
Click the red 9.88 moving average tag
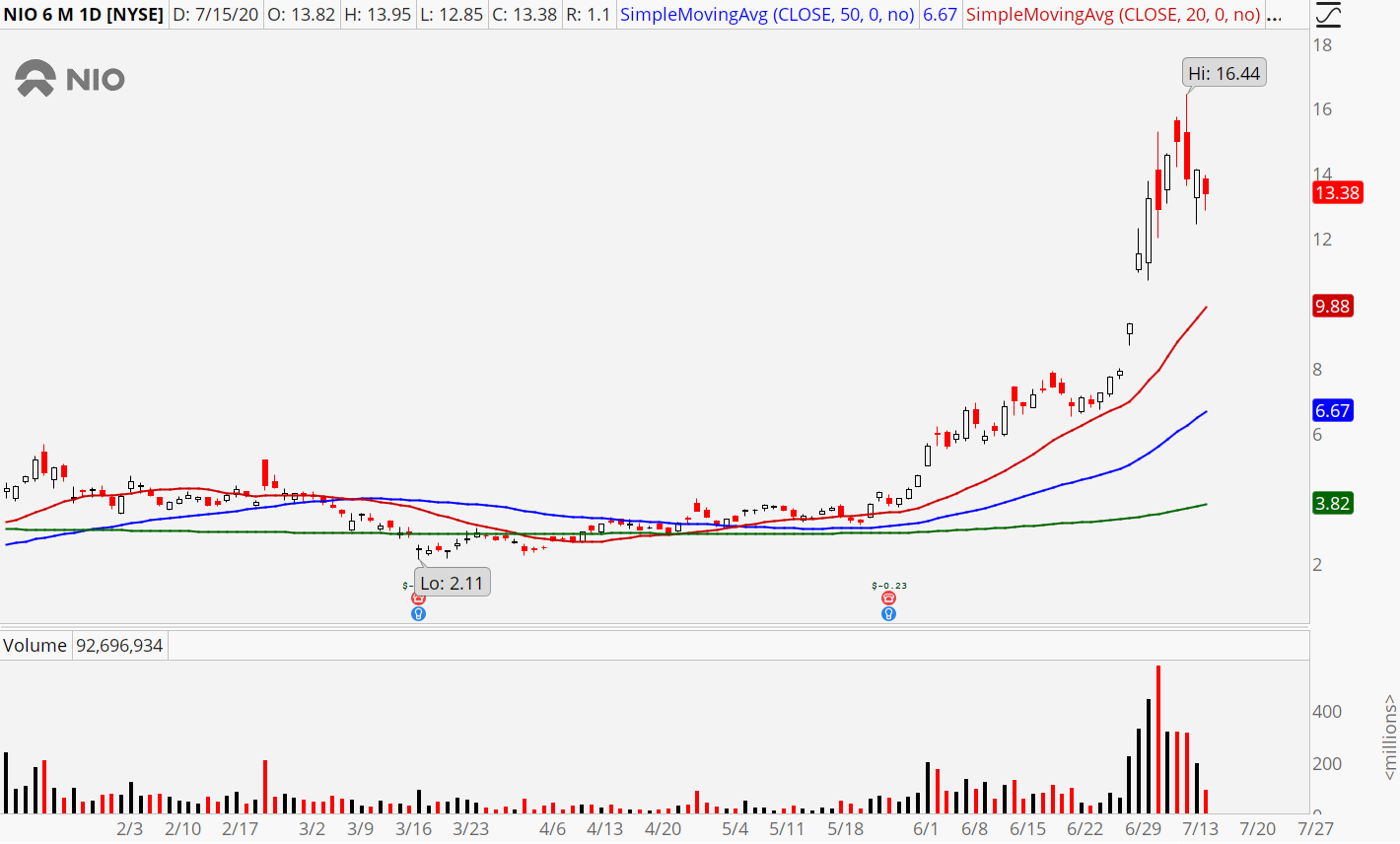[1332, 306]
